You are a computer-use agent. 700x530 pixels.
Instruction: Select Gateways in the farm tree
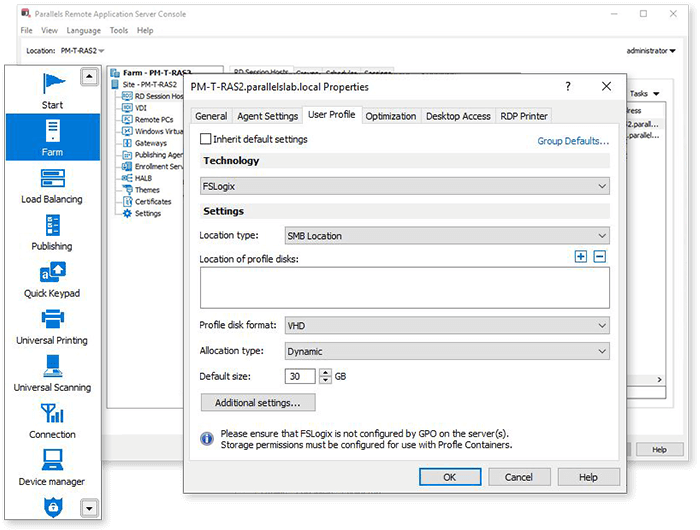tap(150, 143)
